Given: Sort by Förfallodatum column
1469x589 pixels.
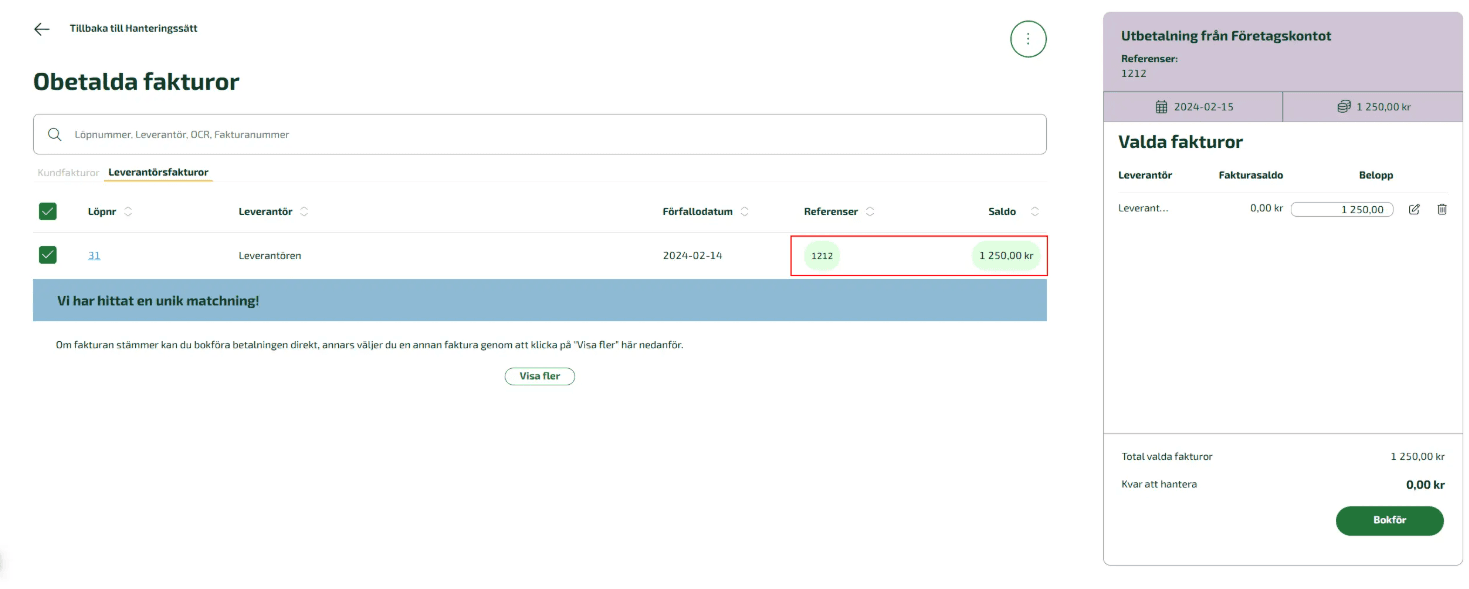Looking at the screenshot, I should 745,212.
